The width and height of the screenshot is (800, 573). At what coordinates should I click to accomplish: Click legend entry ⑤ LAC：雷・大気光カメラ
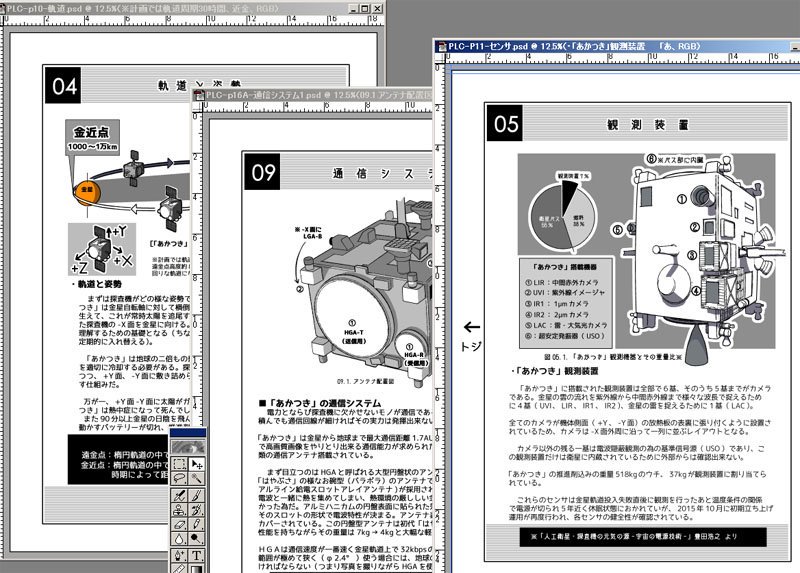566,325
